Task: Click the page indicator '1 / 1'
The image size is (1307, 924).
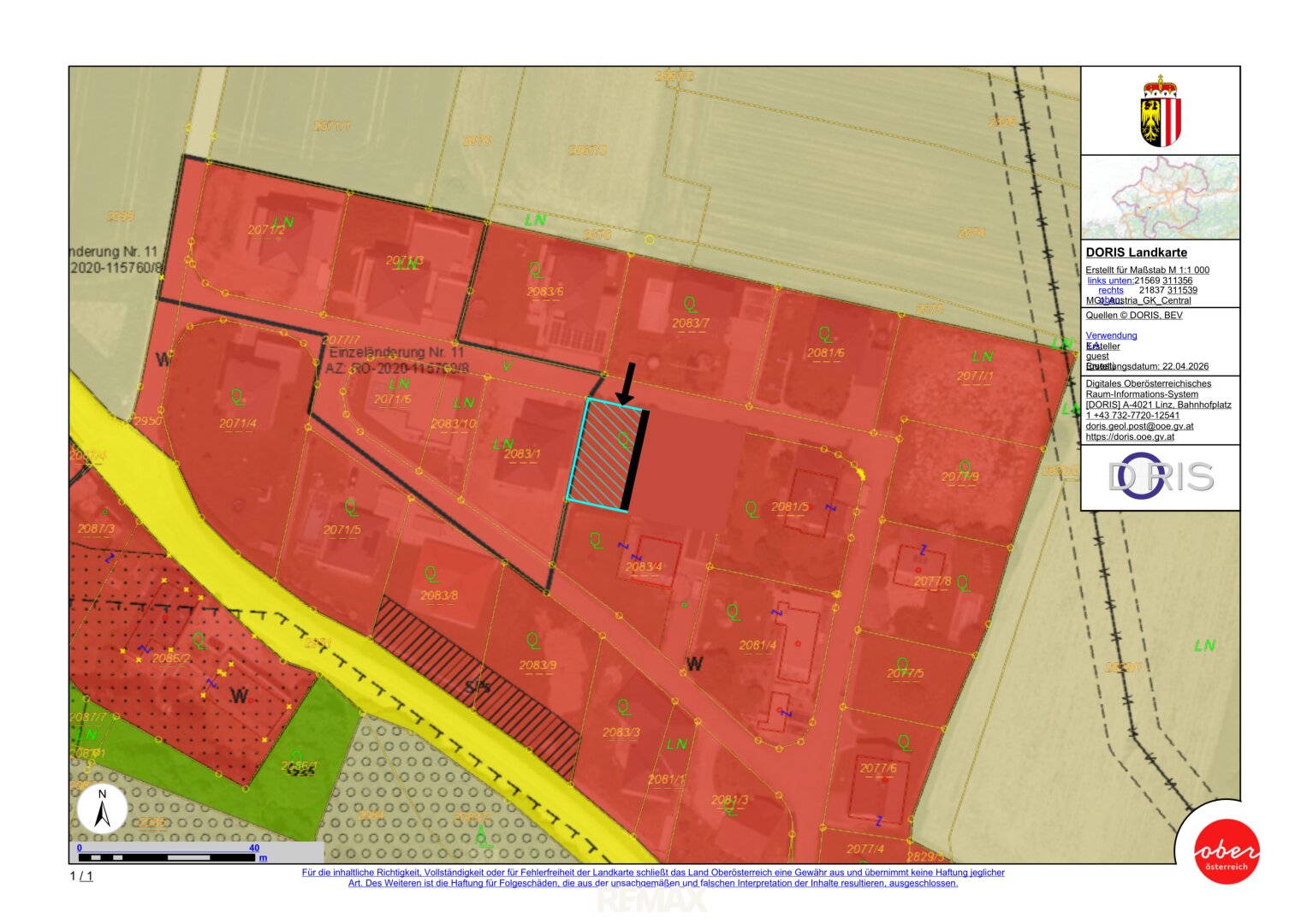Action: [x=81, y=876]
